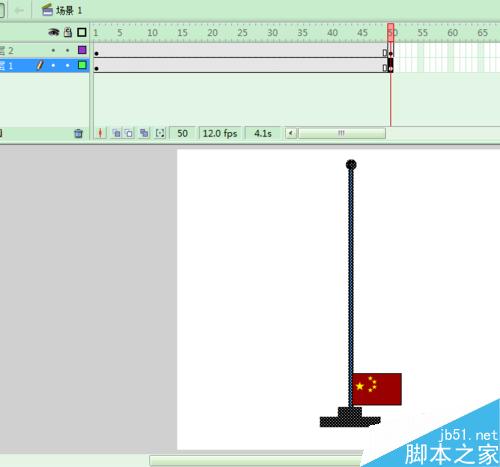Delete layer with the trash can icon
The image size is (500, 467).
(x=78, y=133)
